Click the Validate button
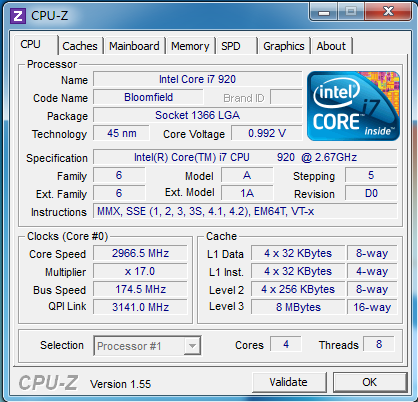The image size is (418, 402). [x=289, y=382]
